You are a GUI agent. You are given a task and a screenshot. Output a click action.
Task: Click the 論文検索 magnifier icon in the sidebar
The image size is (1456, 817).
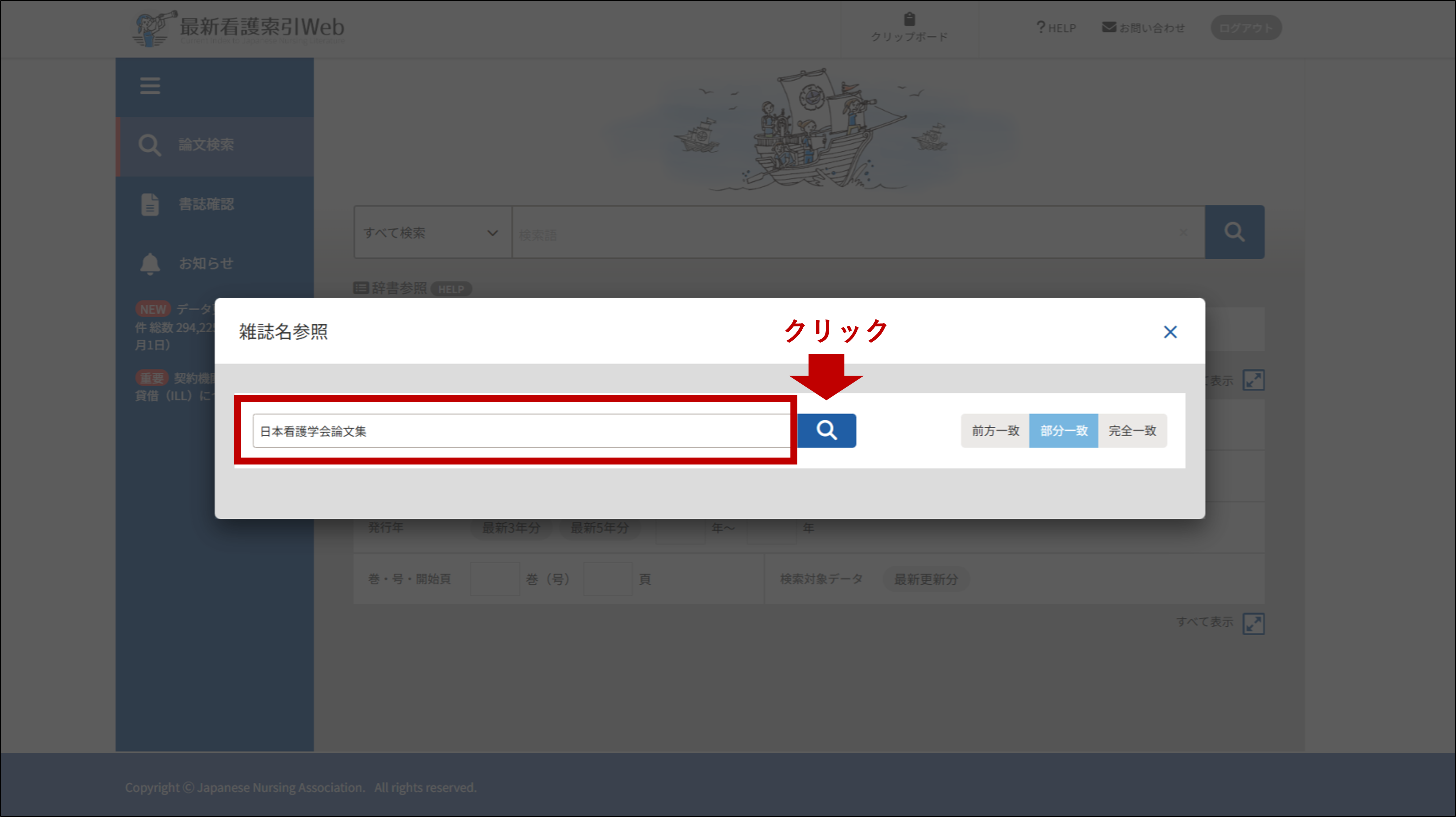tap(150, 145)
